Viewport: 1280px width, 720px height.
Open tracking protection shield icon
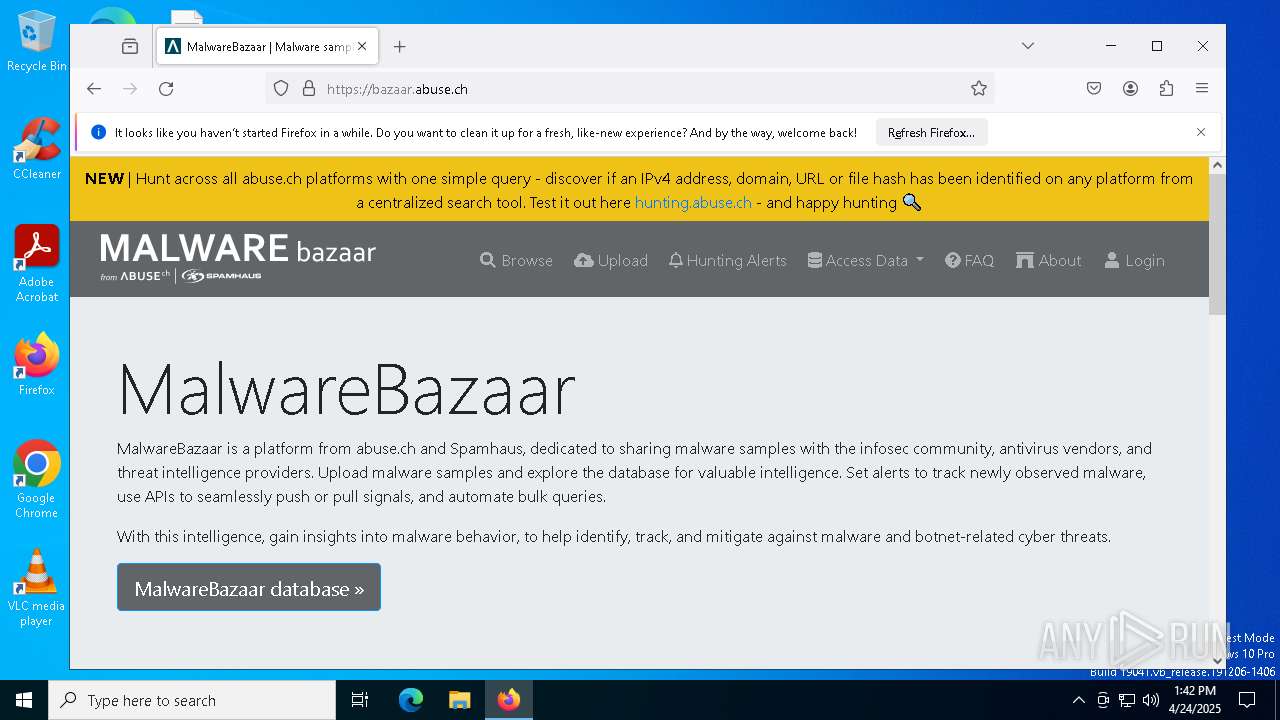(281, 89)
